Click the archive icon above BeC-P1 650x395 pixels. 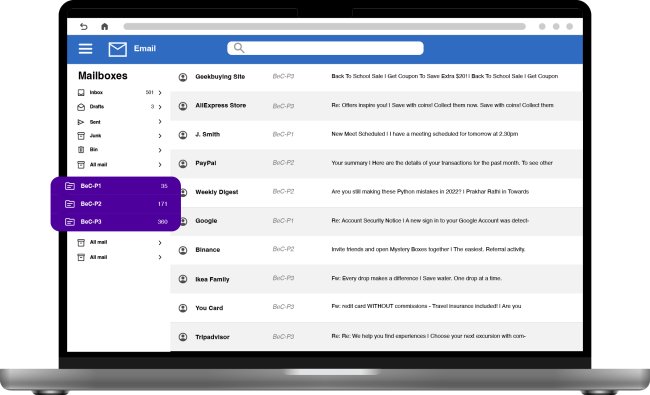[81, 165]
